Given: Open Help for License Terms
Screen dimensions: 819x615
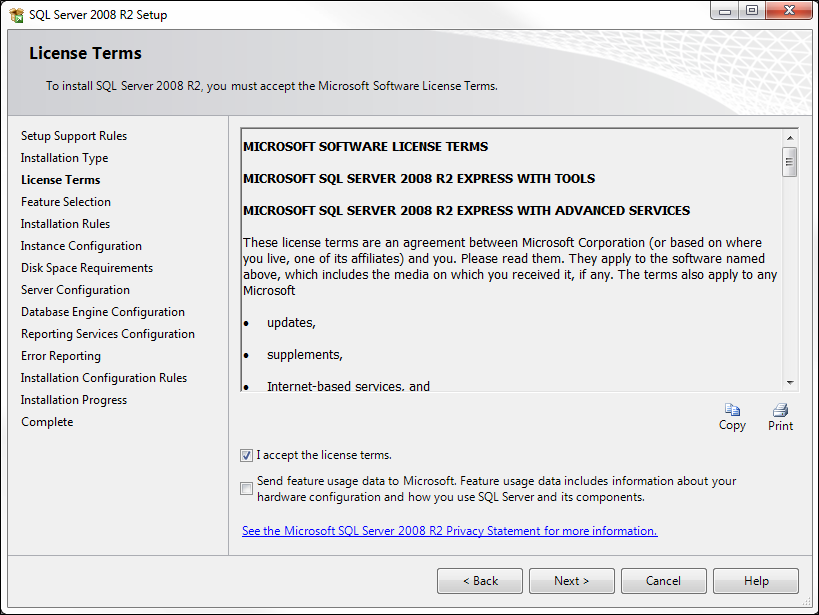Looking at the screenshot, I should coord(756,581).
